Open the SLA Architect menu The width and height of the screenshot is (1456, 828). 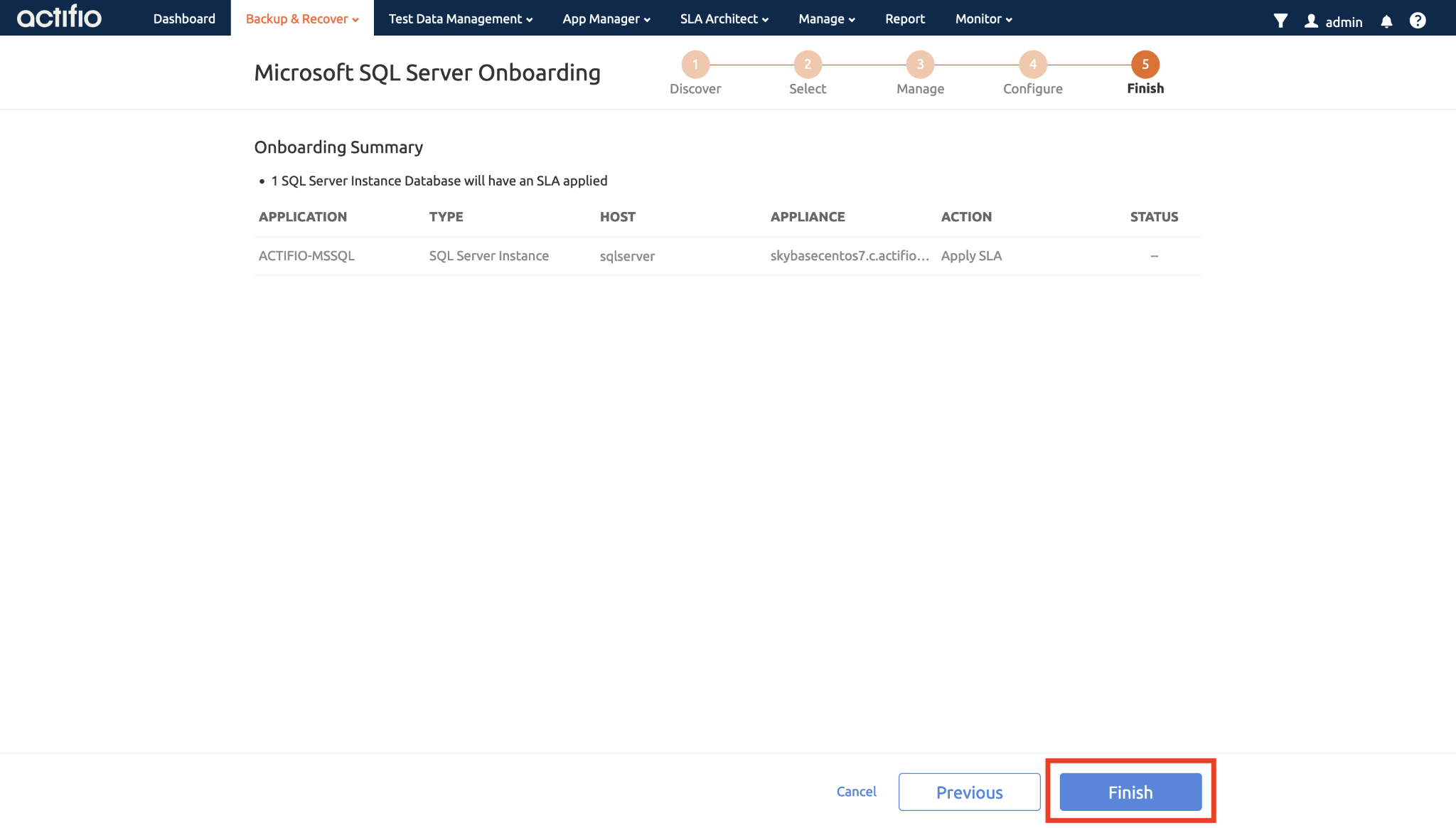[724, 19]
